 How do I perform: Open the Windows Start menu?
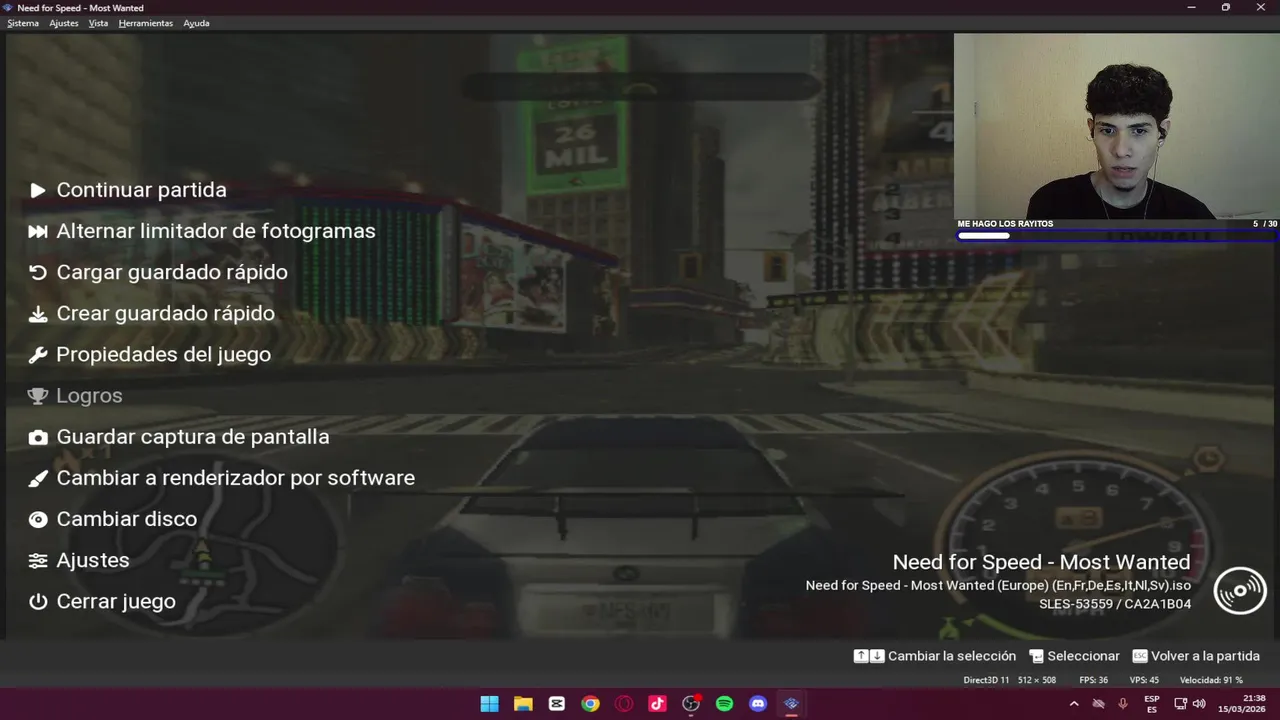(489, 704)
